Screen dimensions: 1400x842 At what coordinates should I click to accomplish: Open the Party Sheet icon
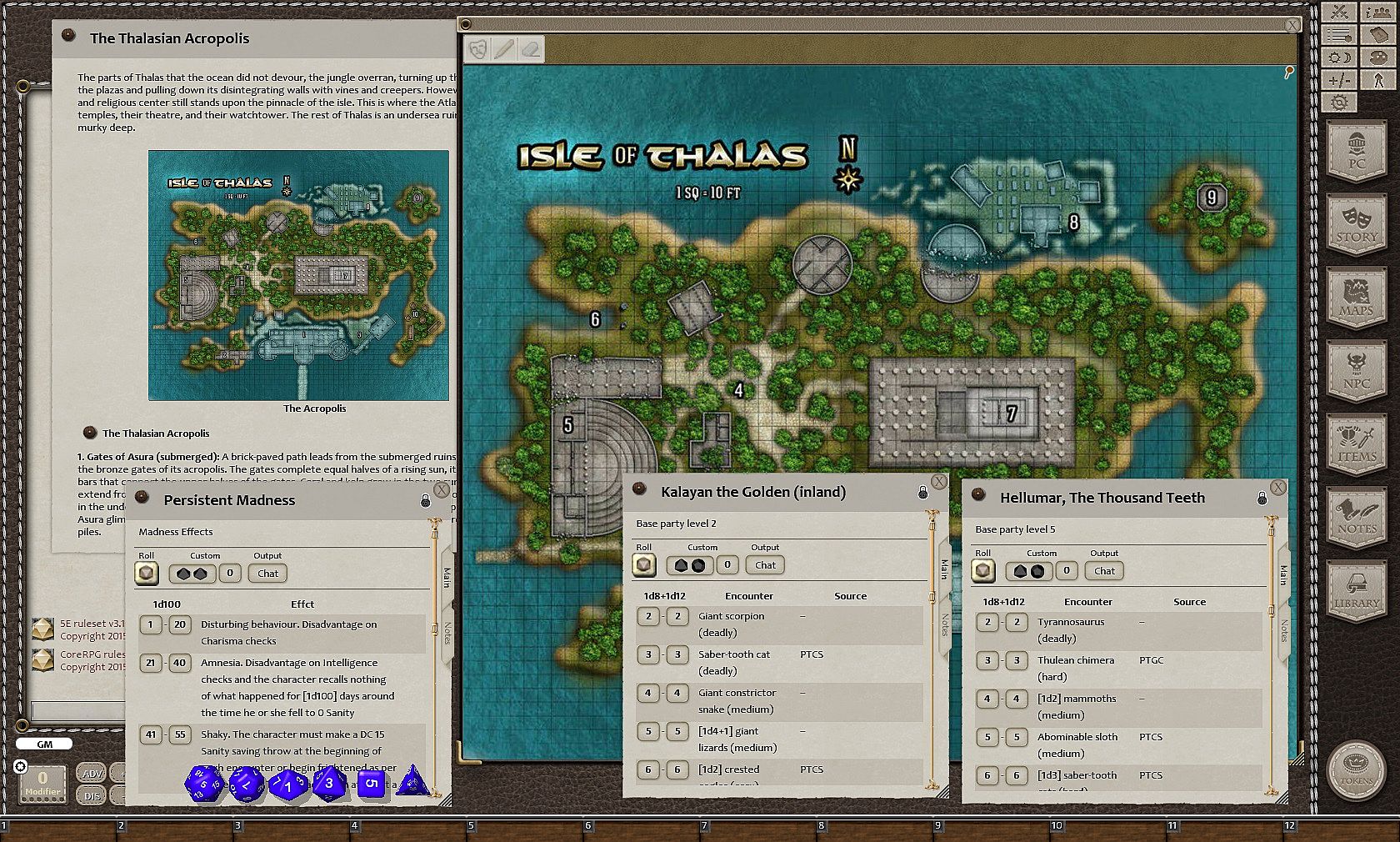click(x=1379, y=12)
